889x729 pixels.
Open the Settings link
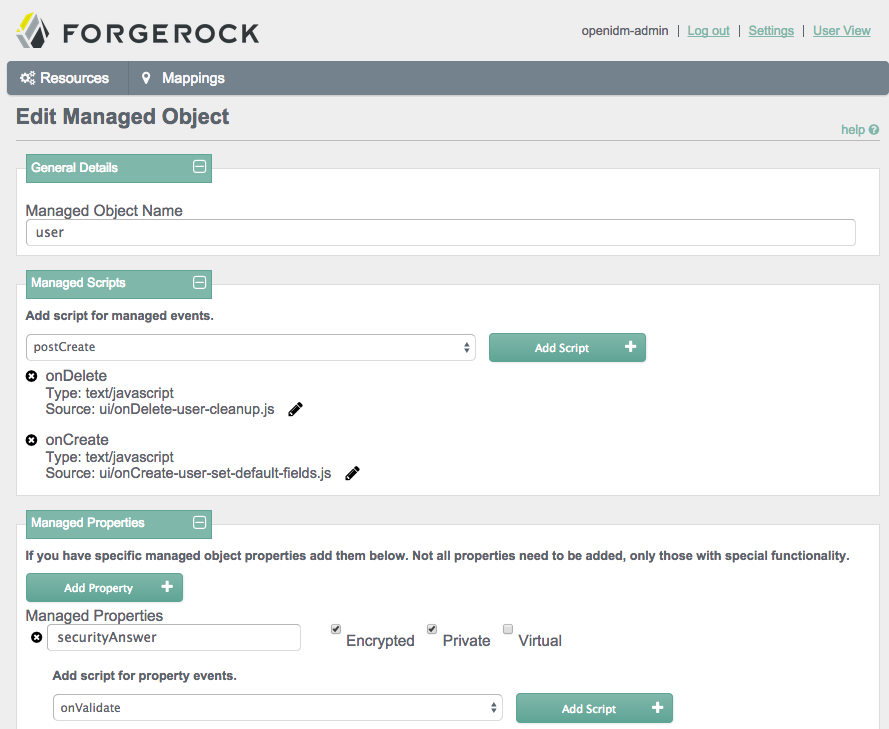(771, 31)
